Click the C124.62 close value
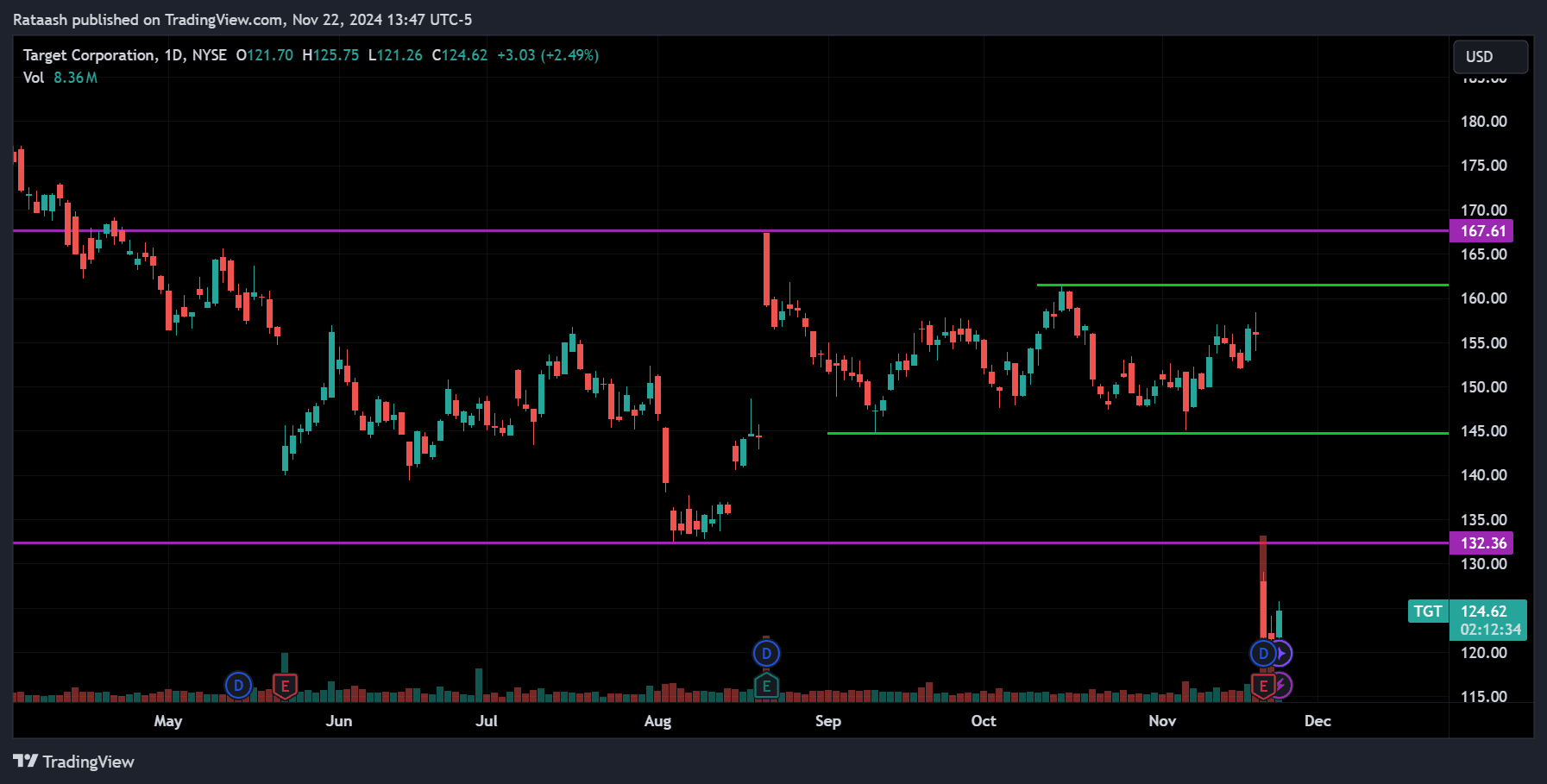Image resolution: width=1547 pixels, height=784 pixels. pyautogui.click(x=459, y=55)
